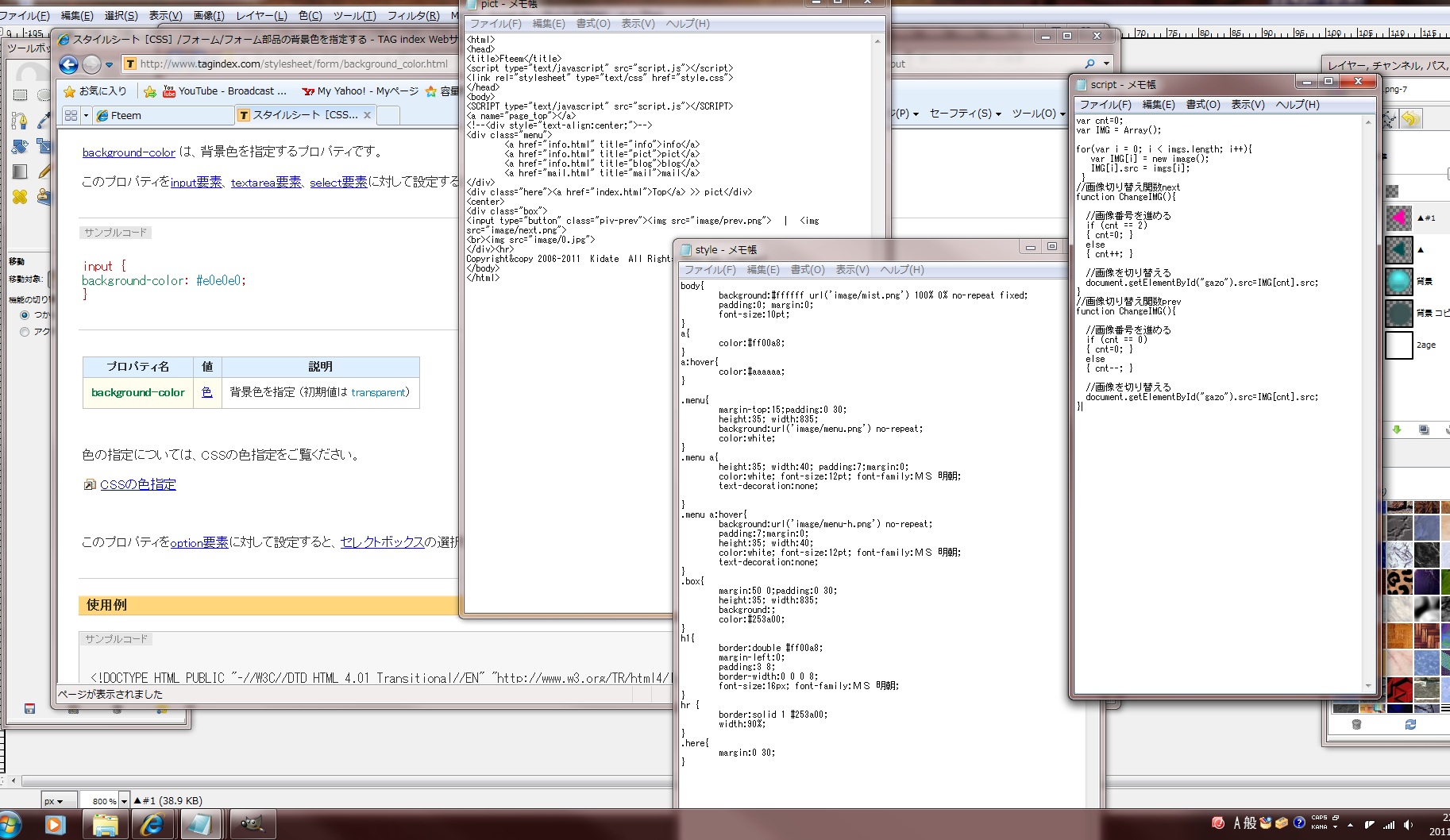
Task: Follow the background-color link in the page
Action: click(x=129, y=152)
